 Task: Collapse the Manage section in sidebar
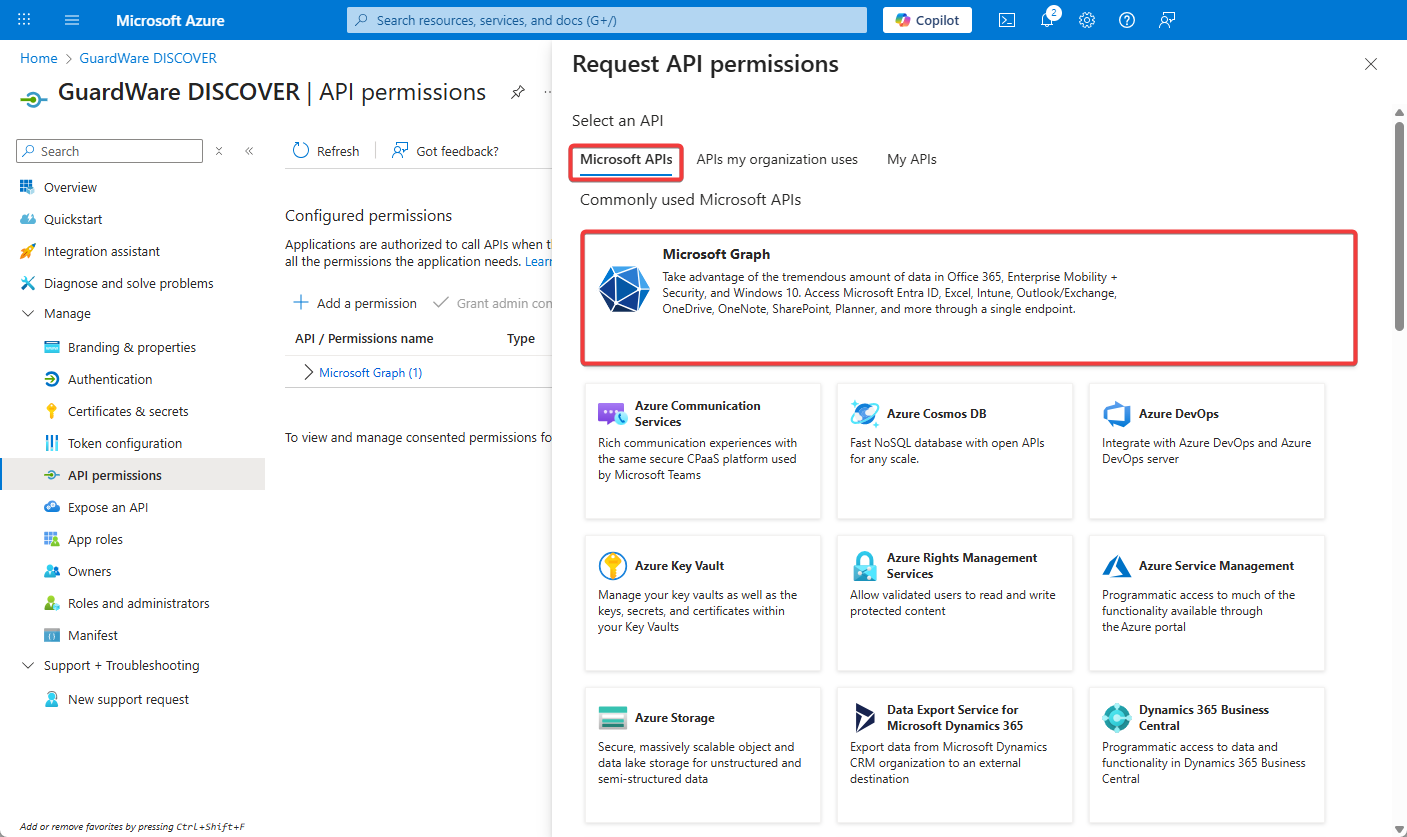[27, 314]
